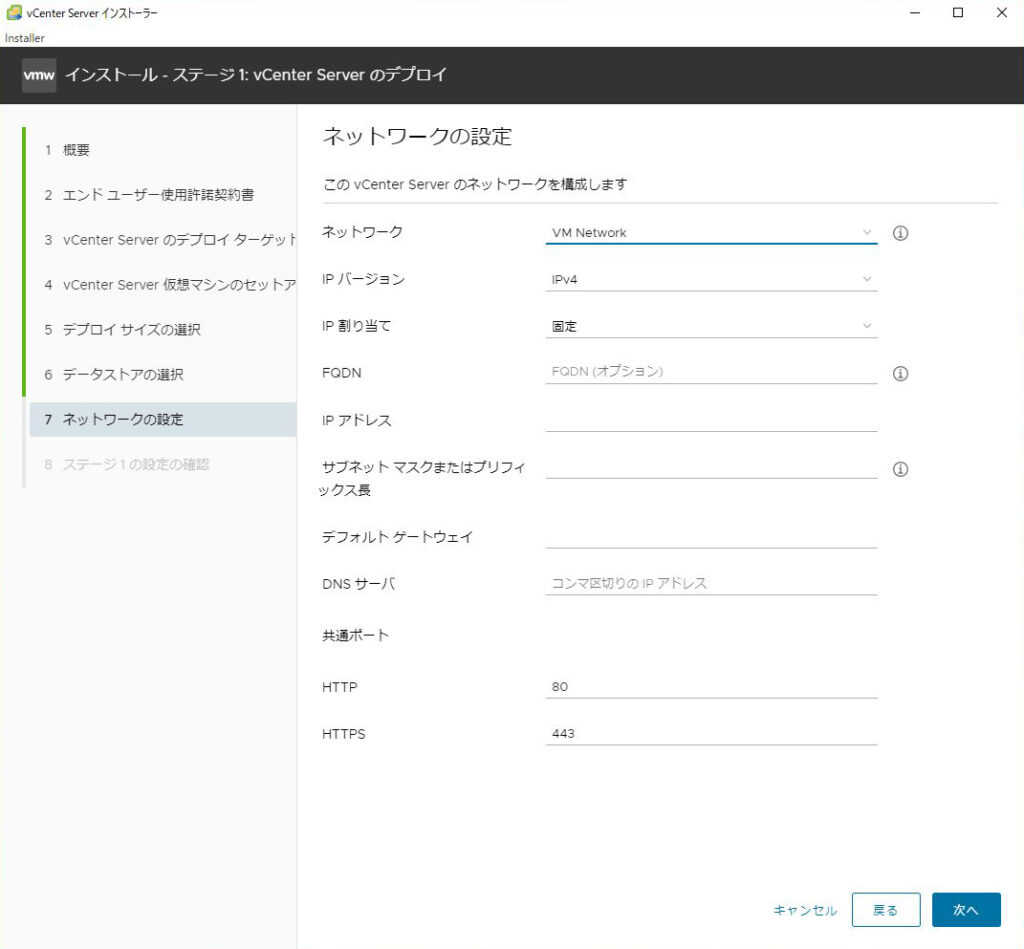
Task: Focus the サブネット マスクまたはプリフィックス長 input field
Action: 711,466
